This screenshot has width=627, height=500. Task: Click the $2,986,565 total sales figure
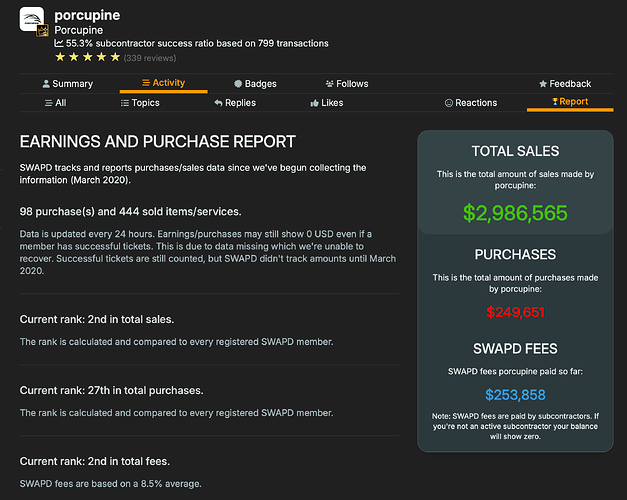coord(515,213)
